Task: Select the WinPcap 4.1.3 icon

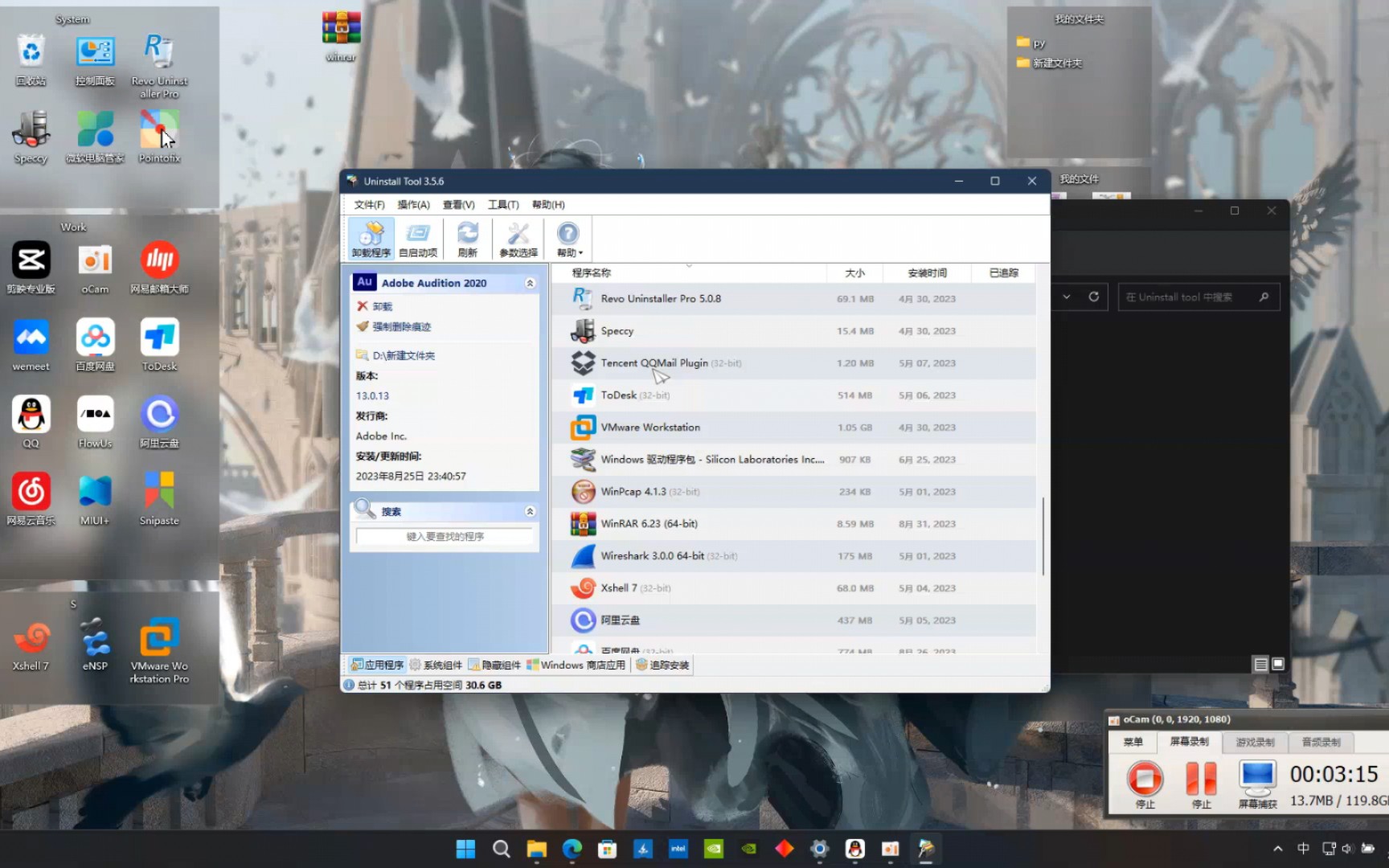Action: pos(583,491)
